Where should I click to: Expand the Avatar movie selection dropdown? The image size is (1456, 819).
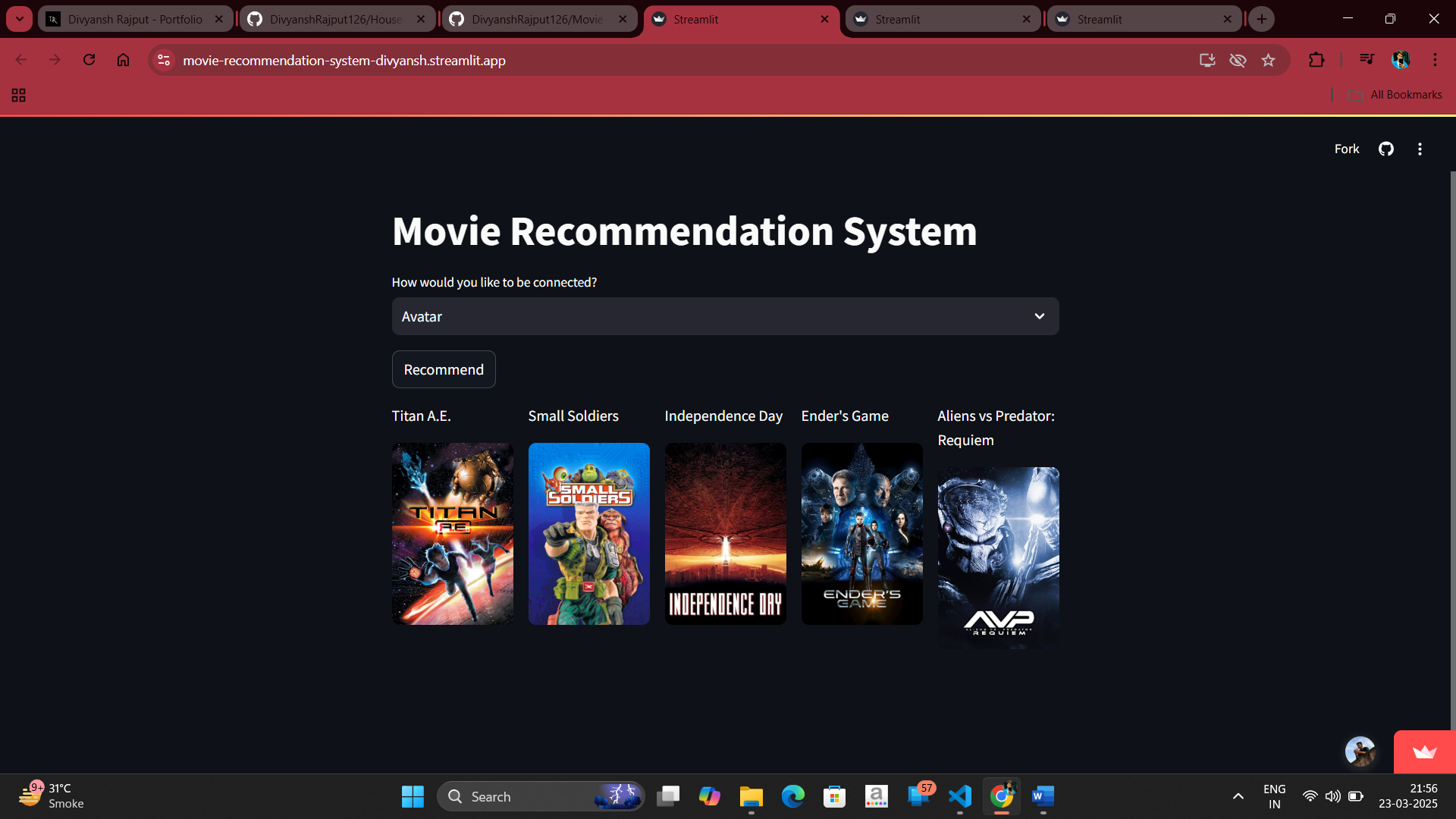click(725, 316)
